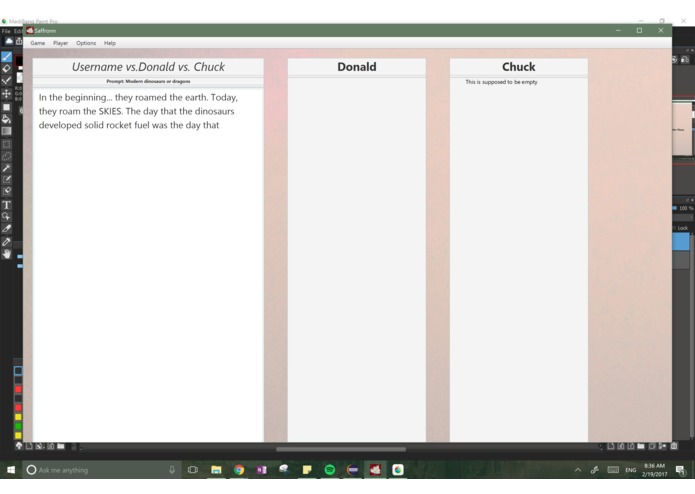695x494 pixels.
Task: Select the Fill rectangle shape tool in MediBang
Action: coord(6,107)
